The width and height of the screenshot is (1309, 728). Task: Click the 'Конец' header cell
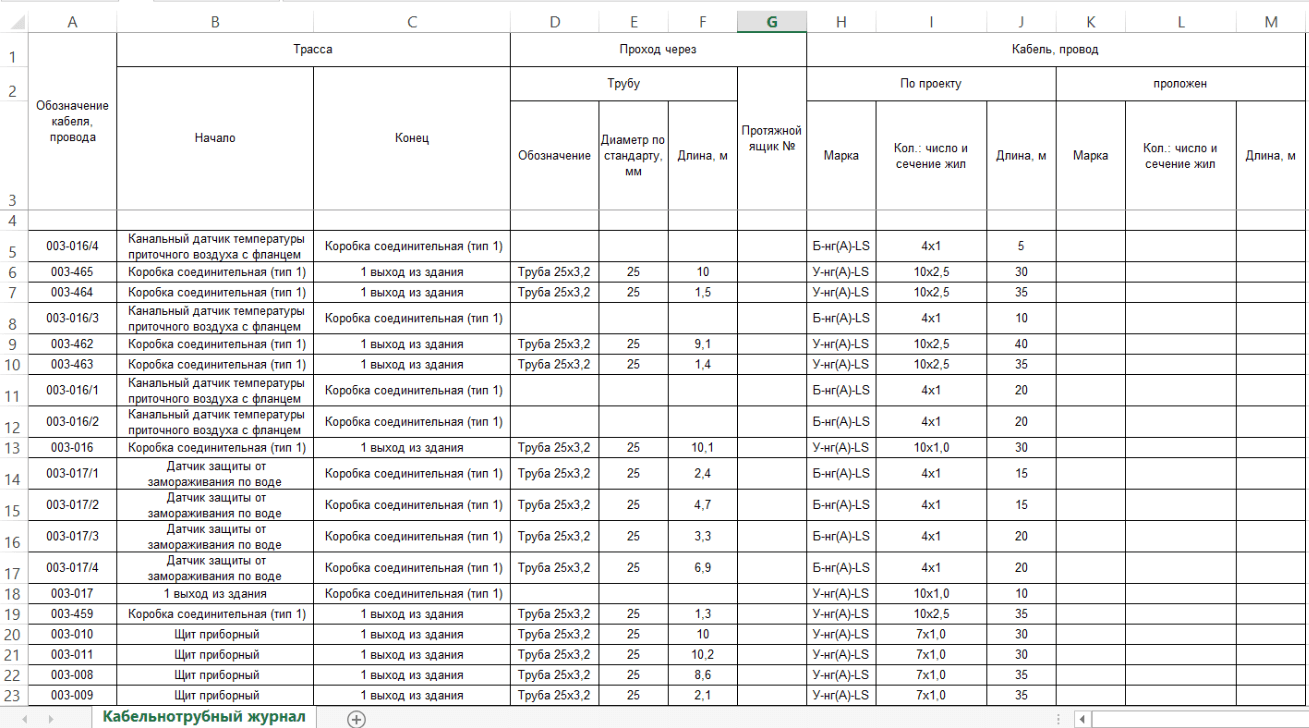pyautogui.click(x=412, y=138)
